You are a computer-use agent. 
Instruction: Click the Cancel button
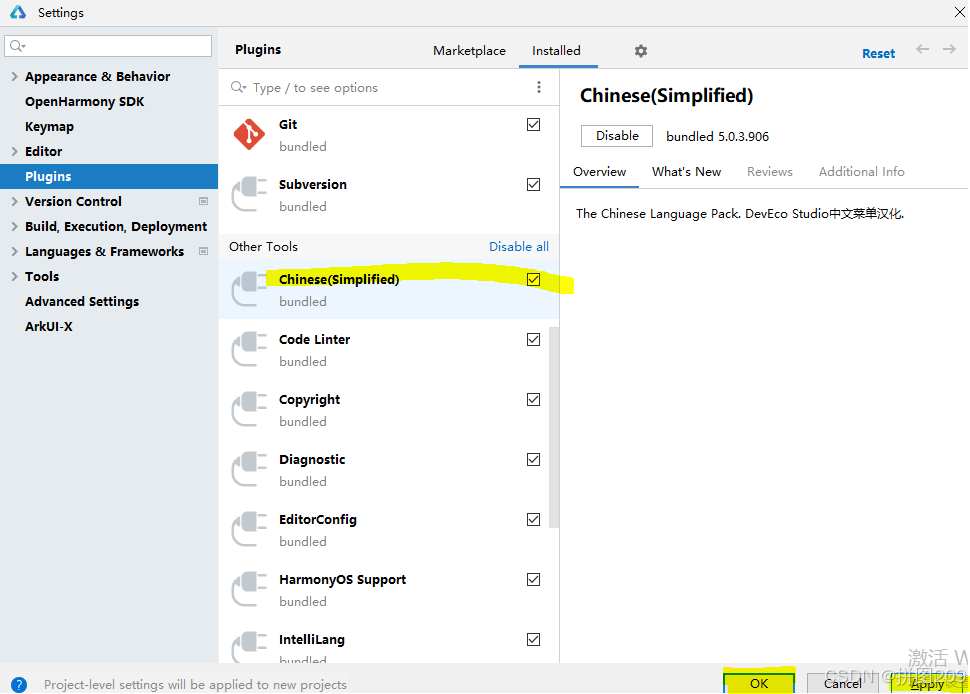[x=842, y=683]
